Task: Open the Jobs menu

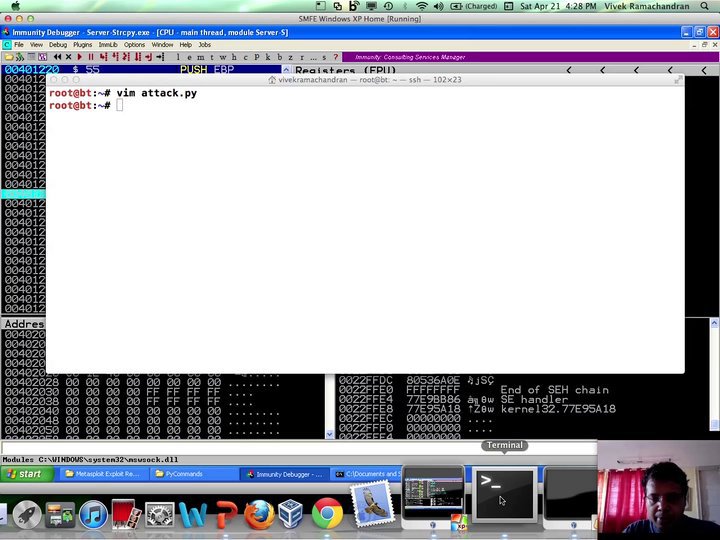Action: (x=205, y=45)
